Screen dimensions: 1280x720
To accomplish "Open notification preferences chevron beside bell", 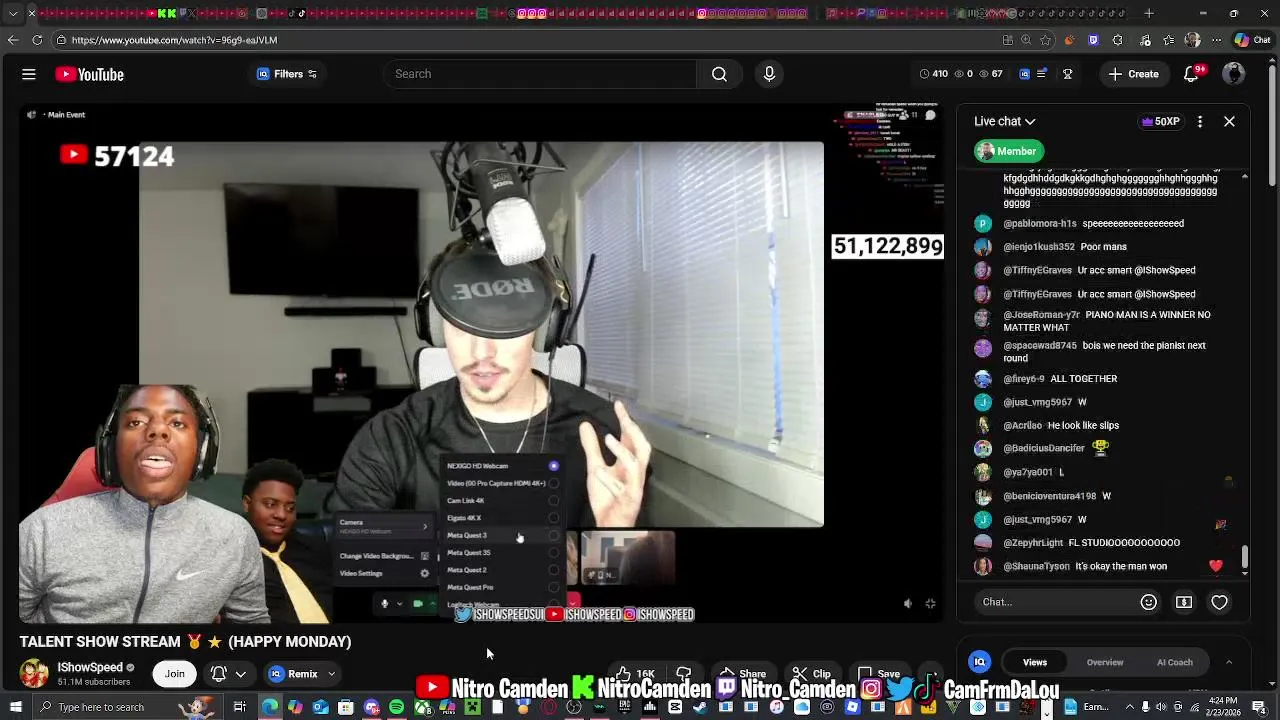I will [241, 674].
